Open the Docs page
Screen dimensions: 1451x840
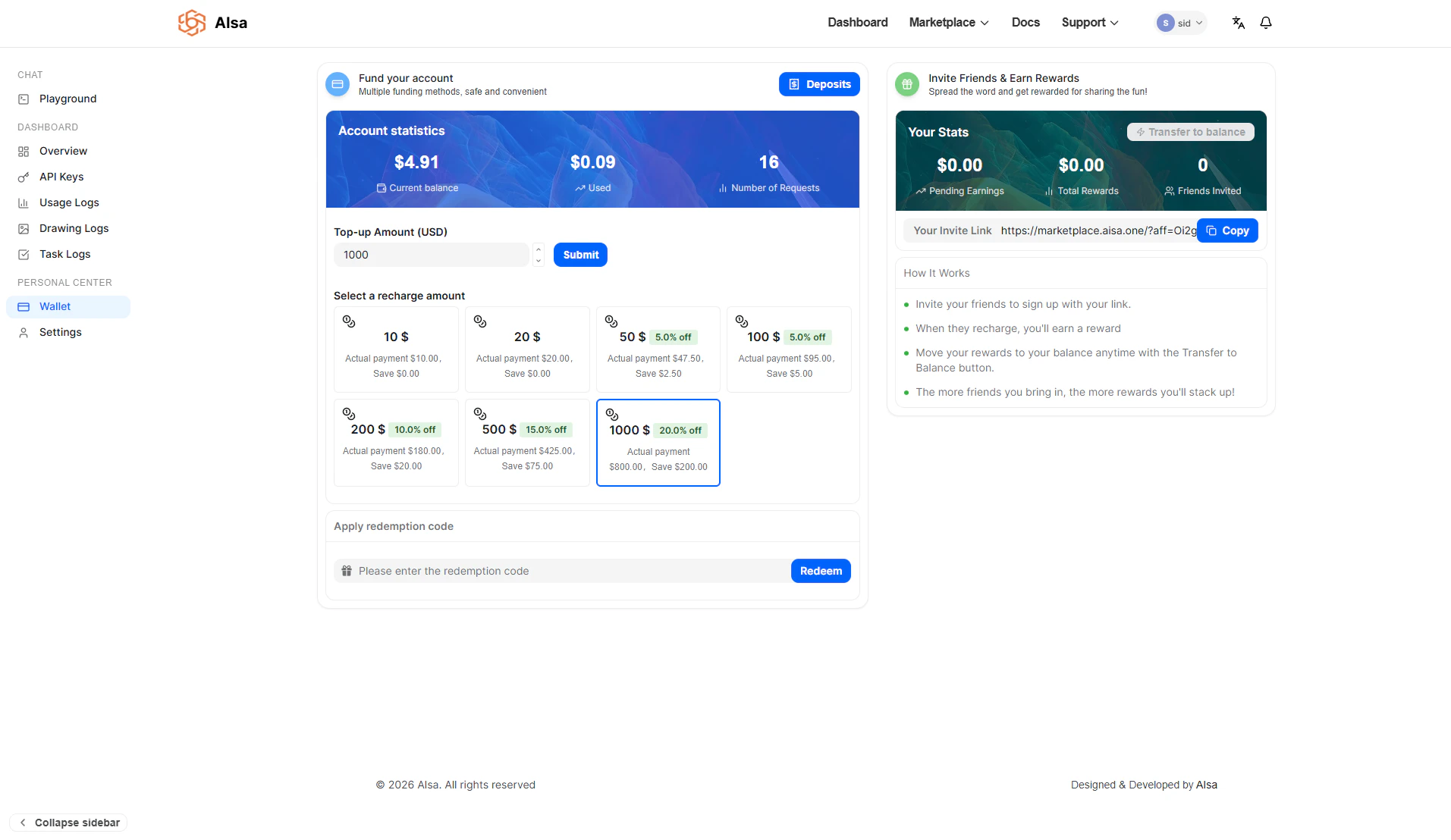[x=1025, y=23]
